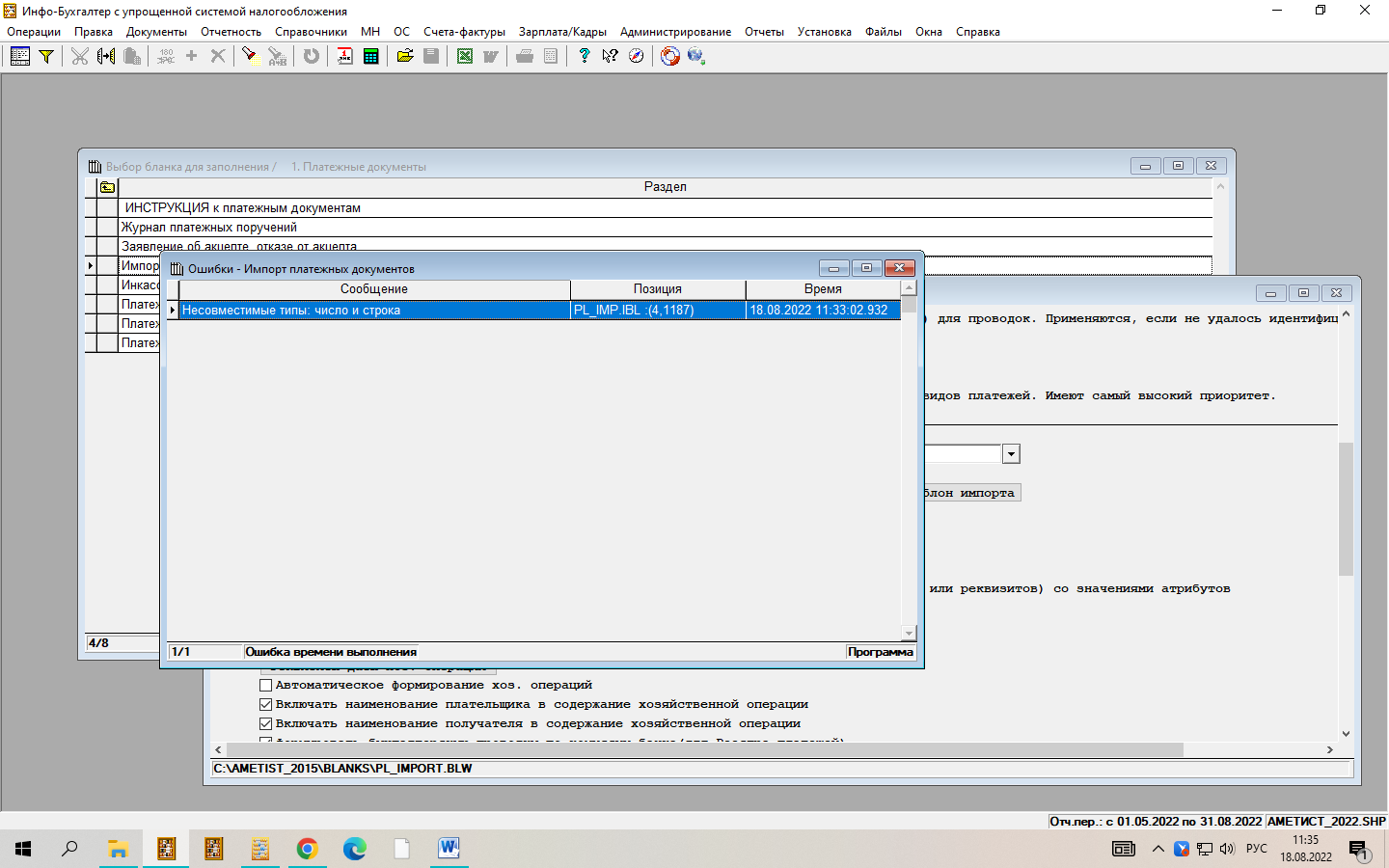This screenshot has width=1389, height=868.
Task: Click the blue question mark help icon
Action: (x=584, y=56)
